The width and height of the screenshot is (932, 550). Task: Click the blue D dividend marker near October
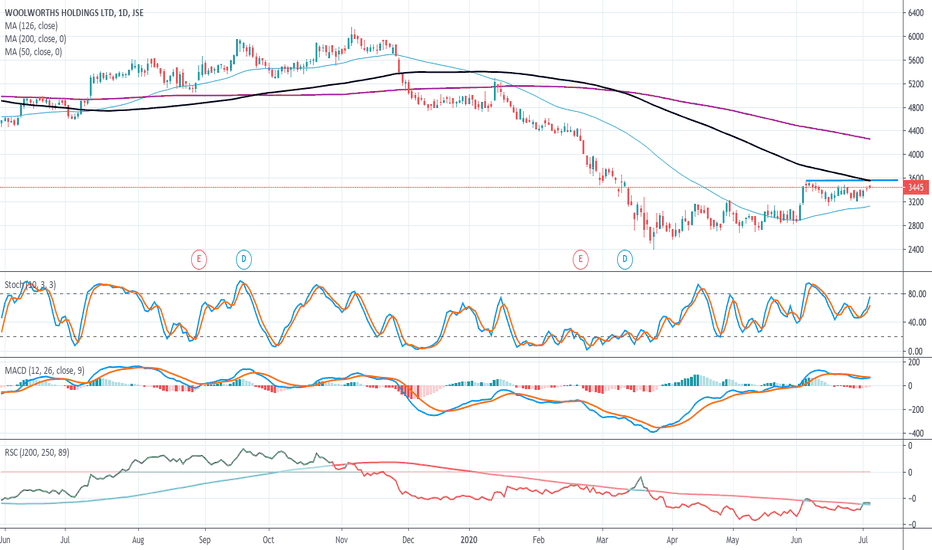pos(244,259)
